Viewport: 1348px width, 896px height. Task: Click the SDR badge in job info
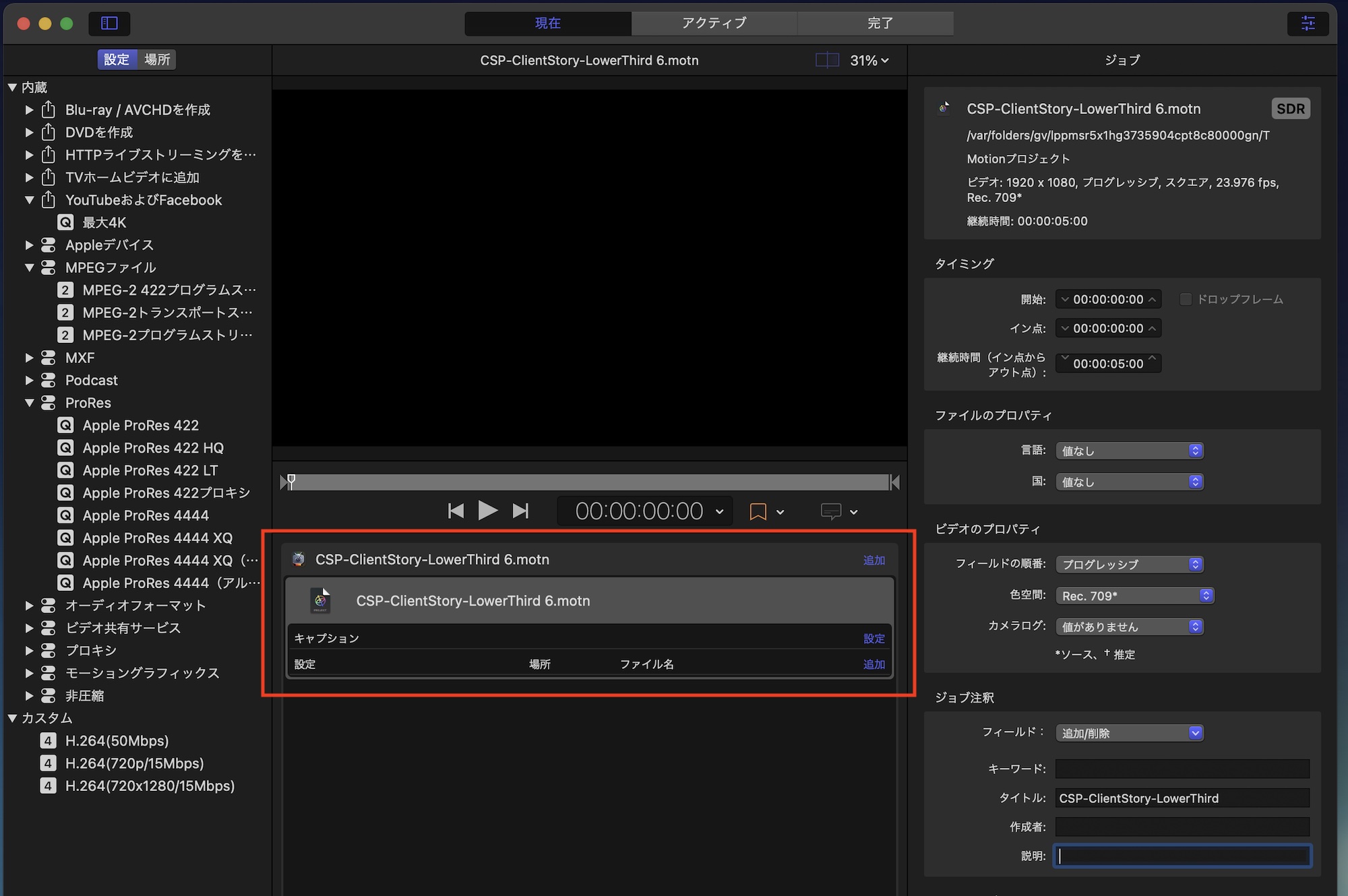point(1290,109)
